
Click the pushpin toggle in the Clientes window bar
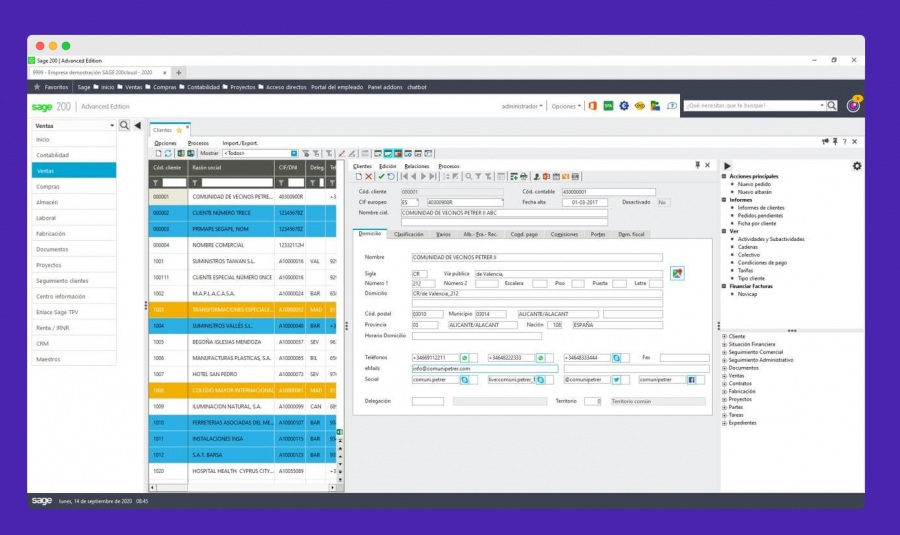(835, 141)
